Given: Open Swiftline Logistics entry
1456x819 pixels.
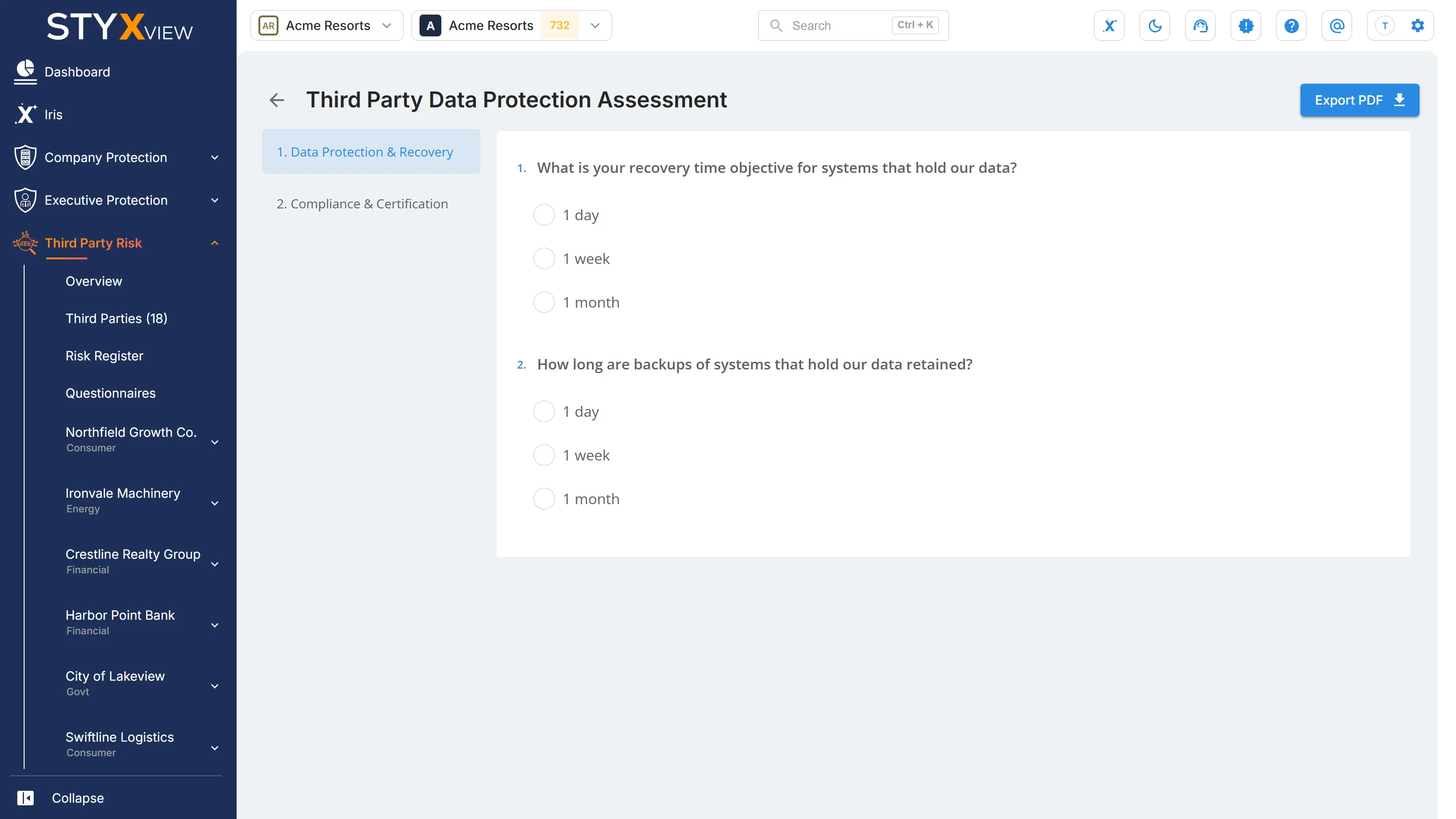Looking at the screenshot, I should [120, 744].
